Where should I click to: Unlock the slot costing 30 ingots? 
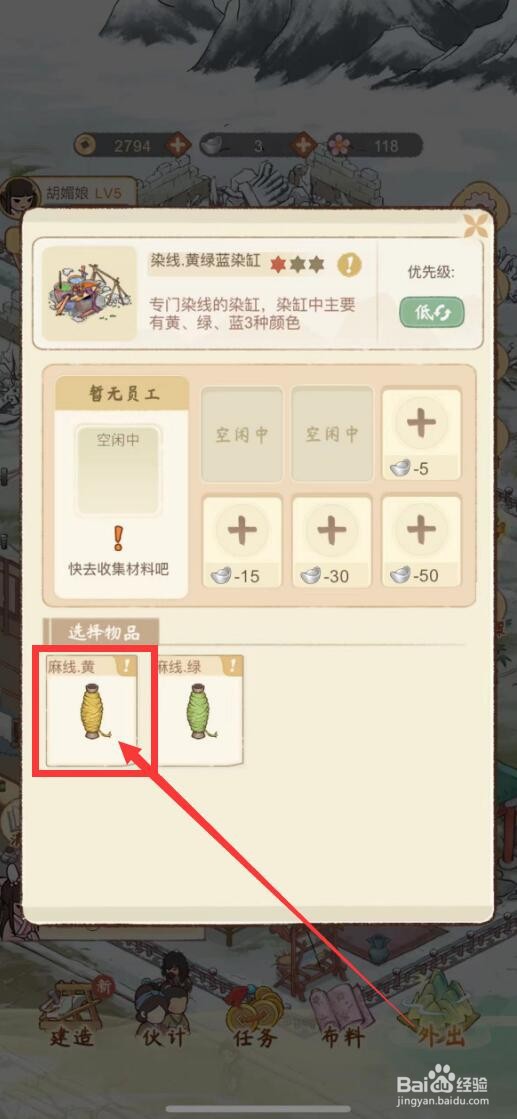point(331,542)
